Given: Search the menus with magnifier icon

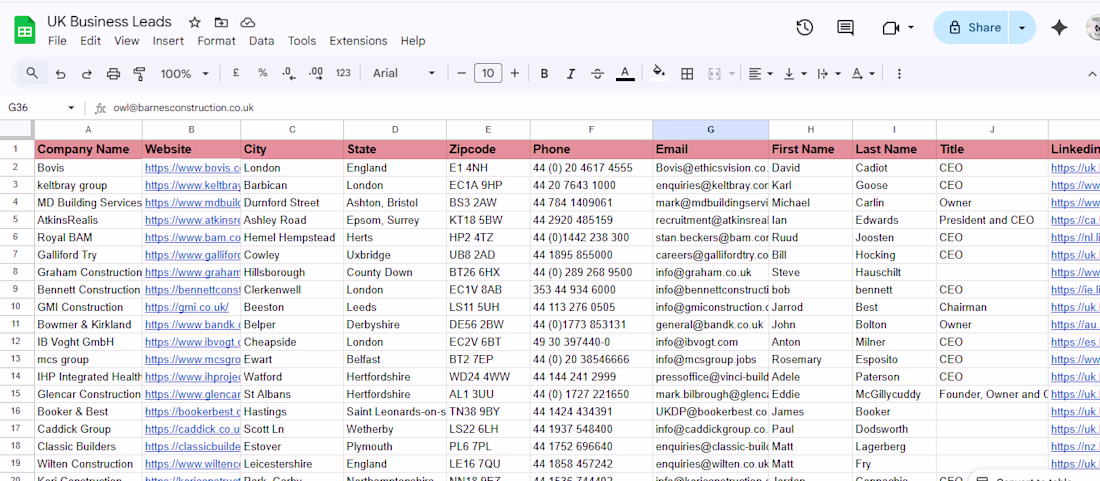Looking at the screenshot, I should coord(32,73).
